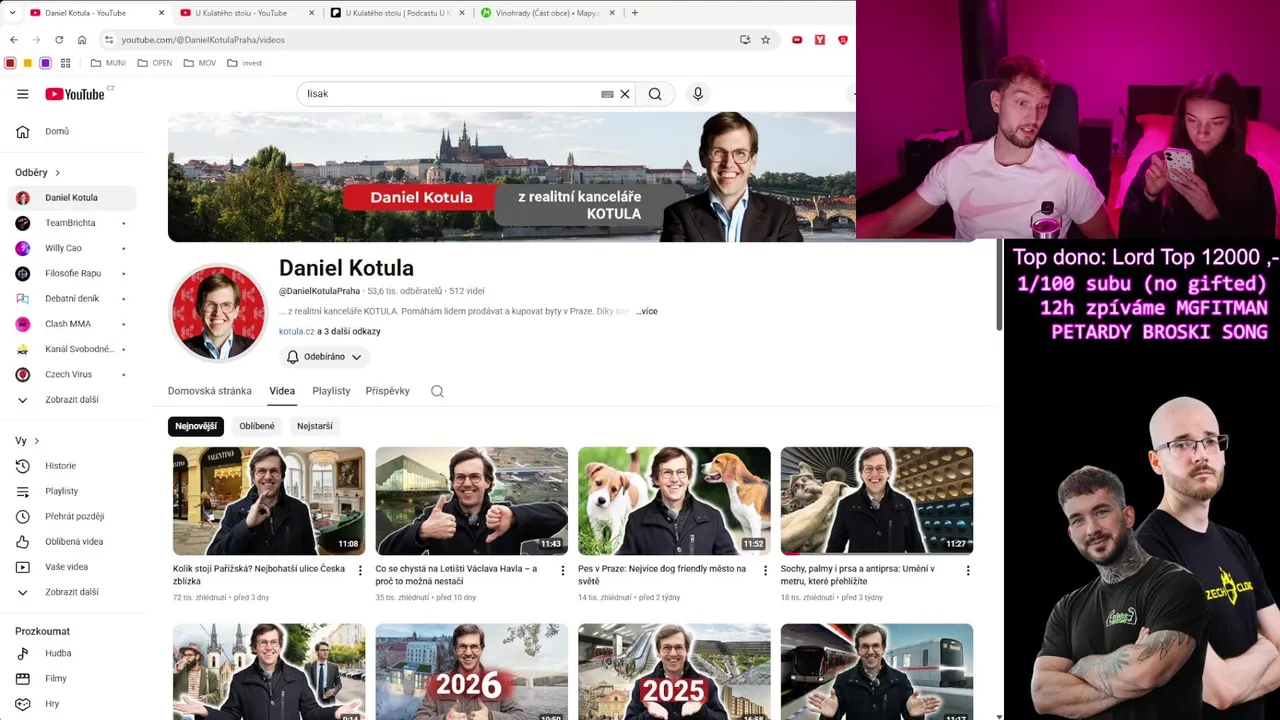Screen dimensions: 1280x720
Task: Close the Daniel Kotula browser tab
Action: pyautogui.click(x=162, y=13)
